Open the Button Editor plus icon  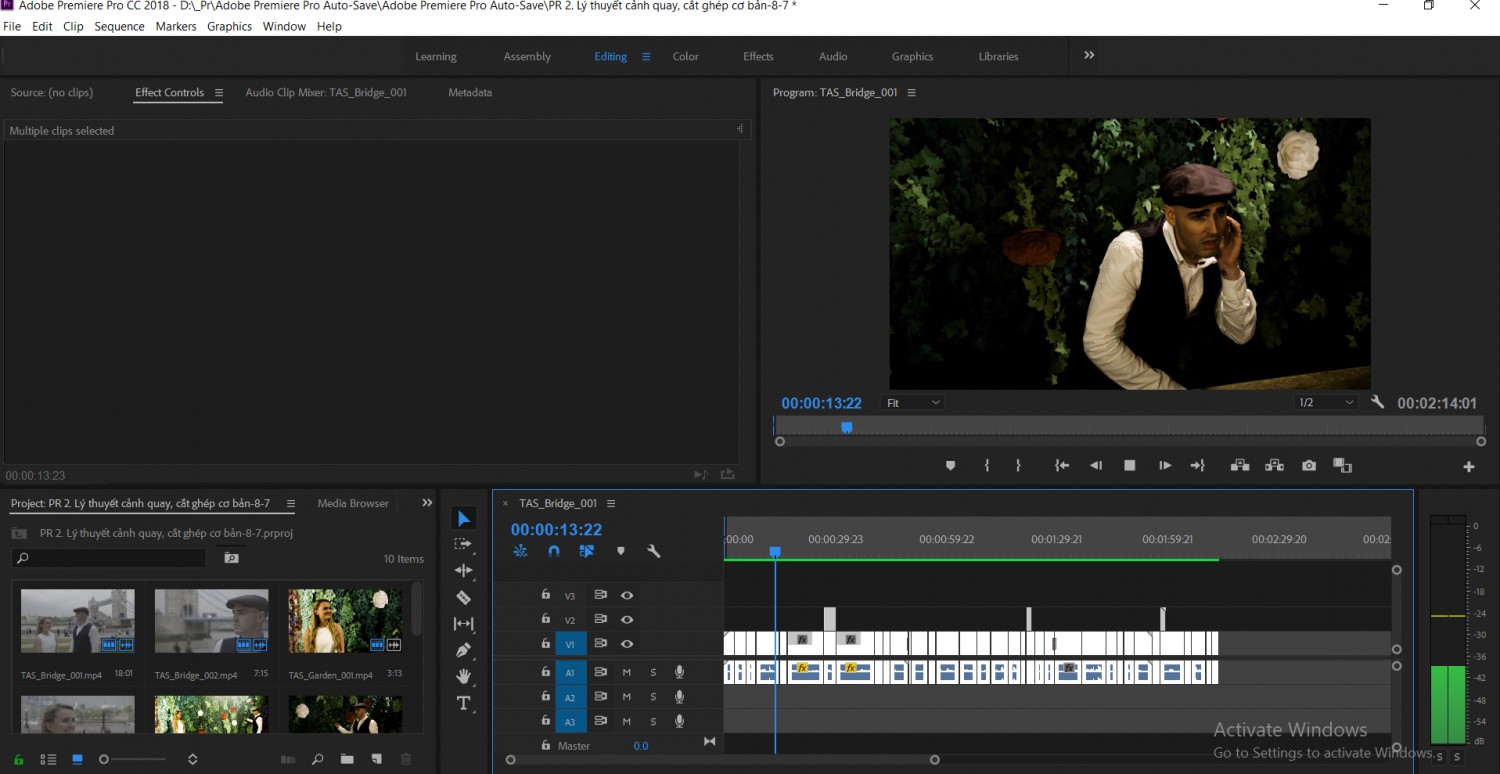1469,466
